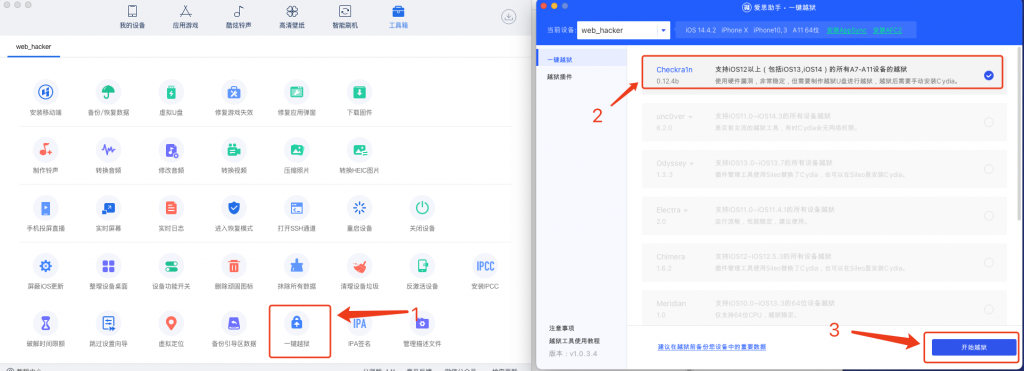Image resolution: width=1024 pixels, height=371 pixels.
Task: Click the 重启设备 restart icon
Action: [359, 208]
